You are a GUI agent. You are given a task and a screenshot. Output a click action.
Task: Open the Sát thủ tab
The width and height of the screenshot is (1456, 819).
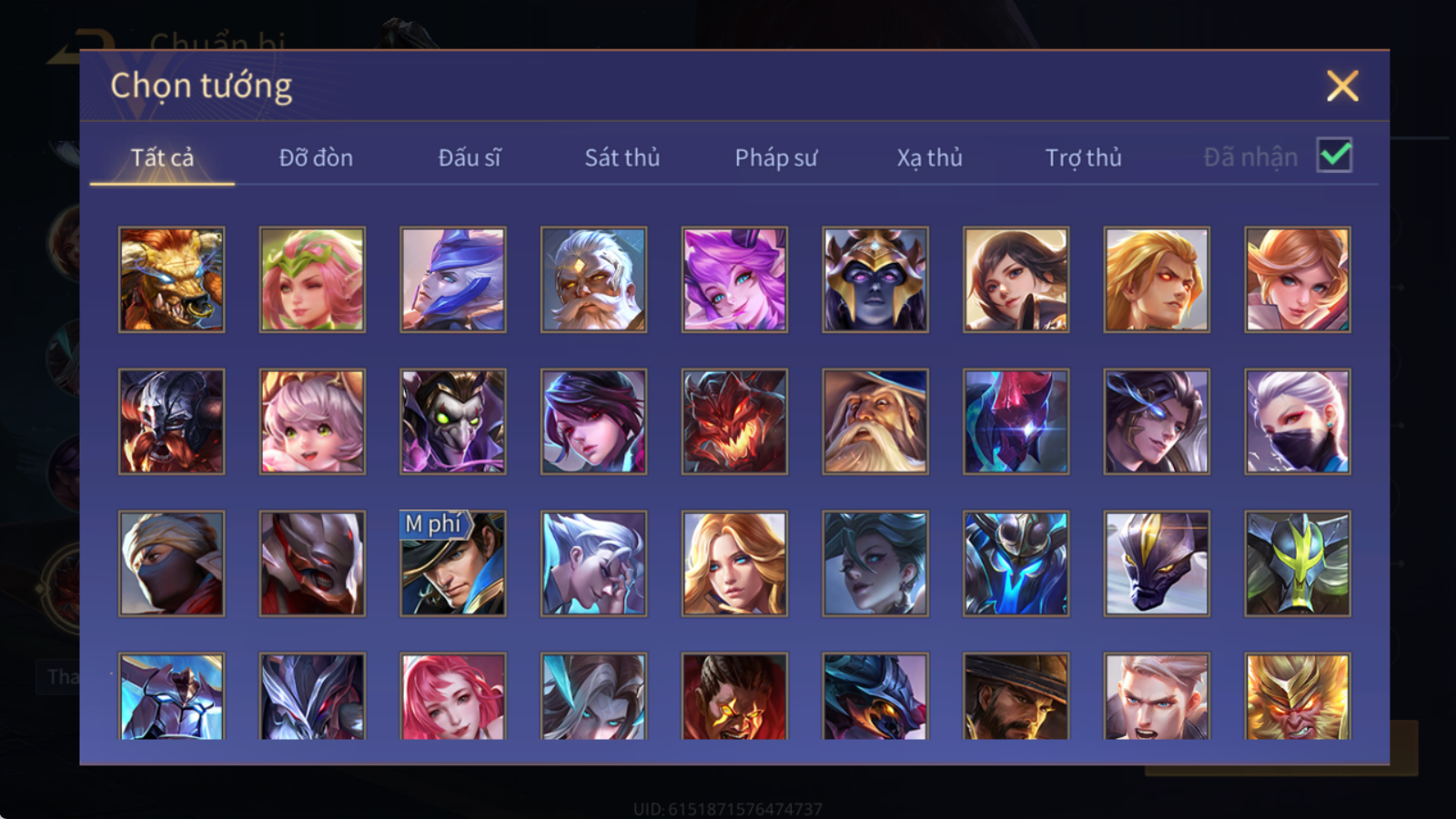tap(622, 157)
